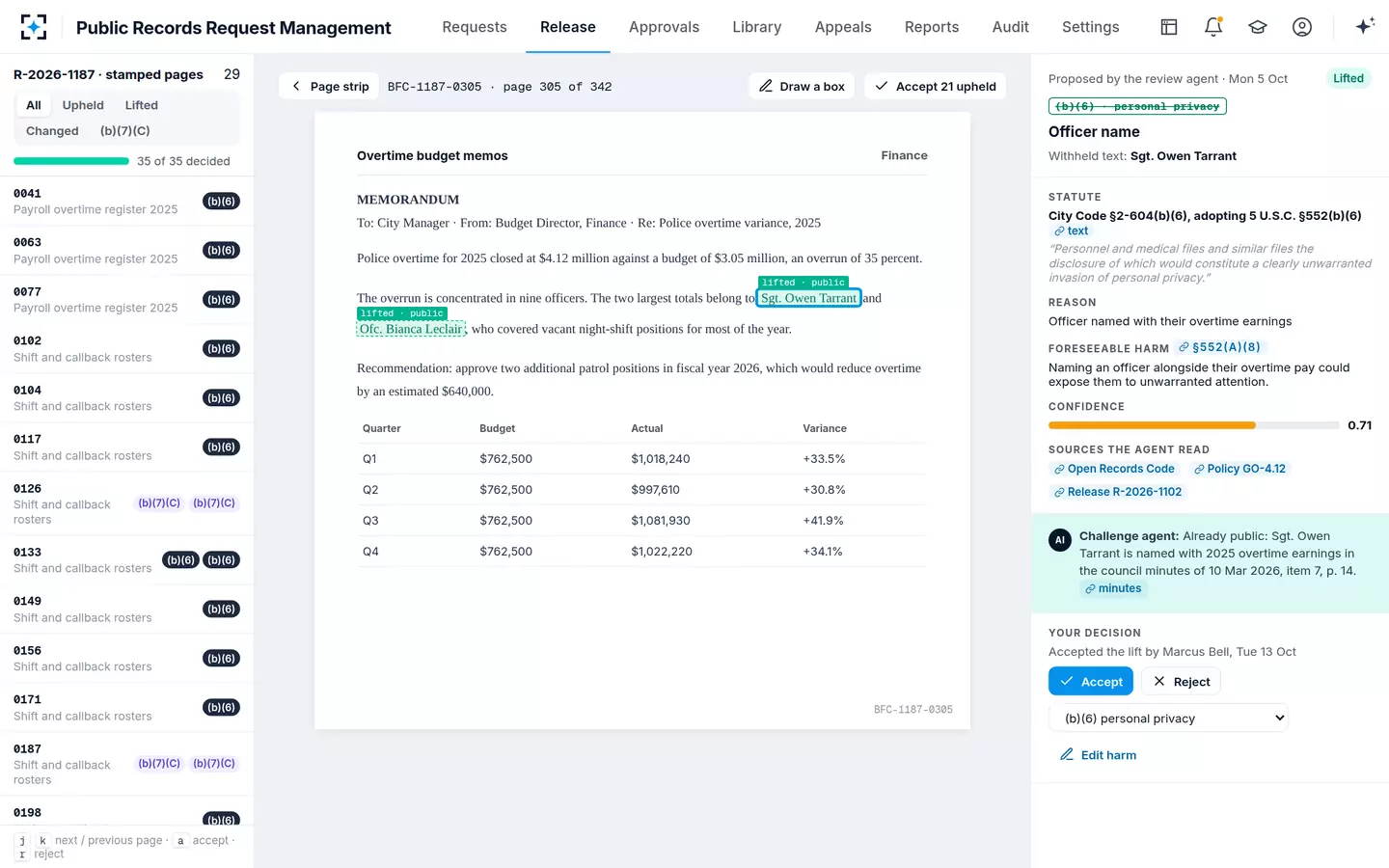Click Q3 actual value $1,081,930
The width and height of the screenshot is (1389, 868).
pos(661,521)
